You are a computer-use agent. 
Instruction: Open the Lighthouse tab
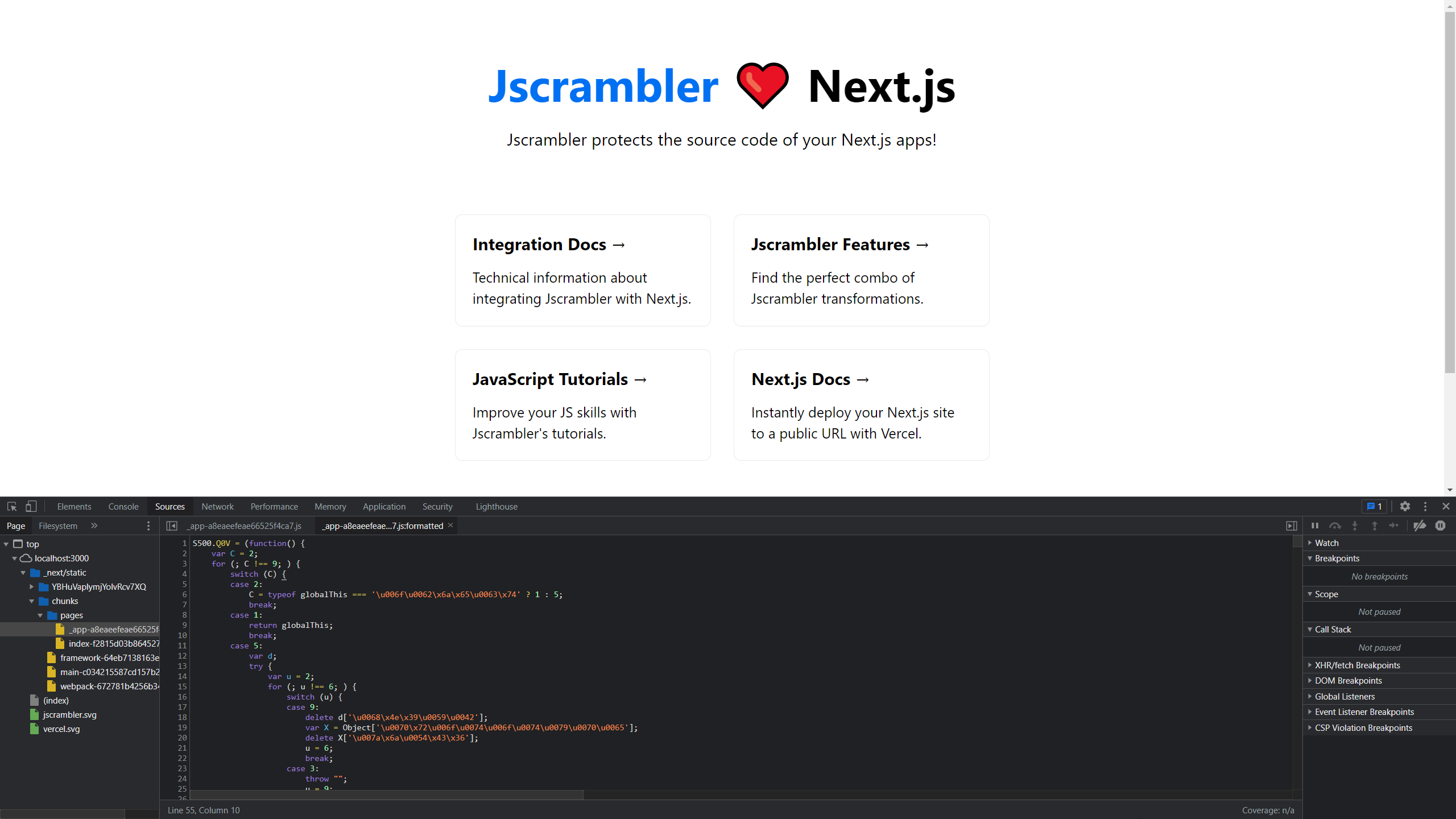(497, 506)
